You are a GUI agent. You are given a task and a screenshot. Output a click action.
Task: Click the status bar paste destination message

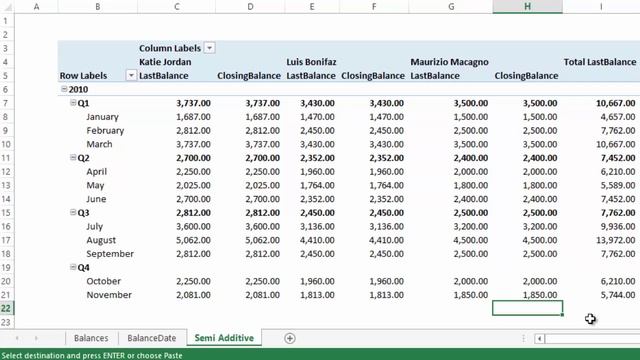92,356
